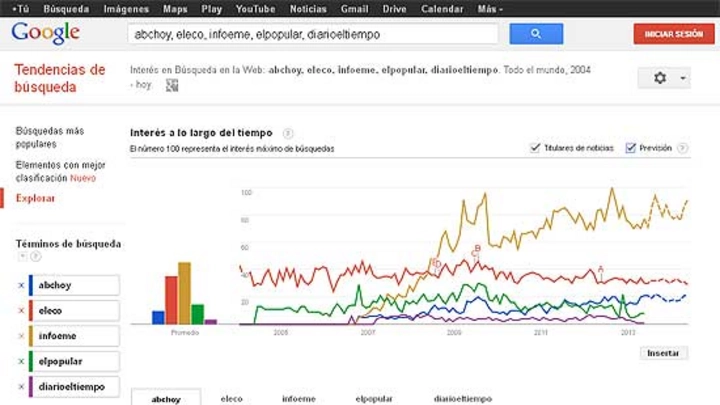This screenshot has width=720, height=405.
Task: Toggle the Previsión checkbox
Action: click(x=630, y=148)
